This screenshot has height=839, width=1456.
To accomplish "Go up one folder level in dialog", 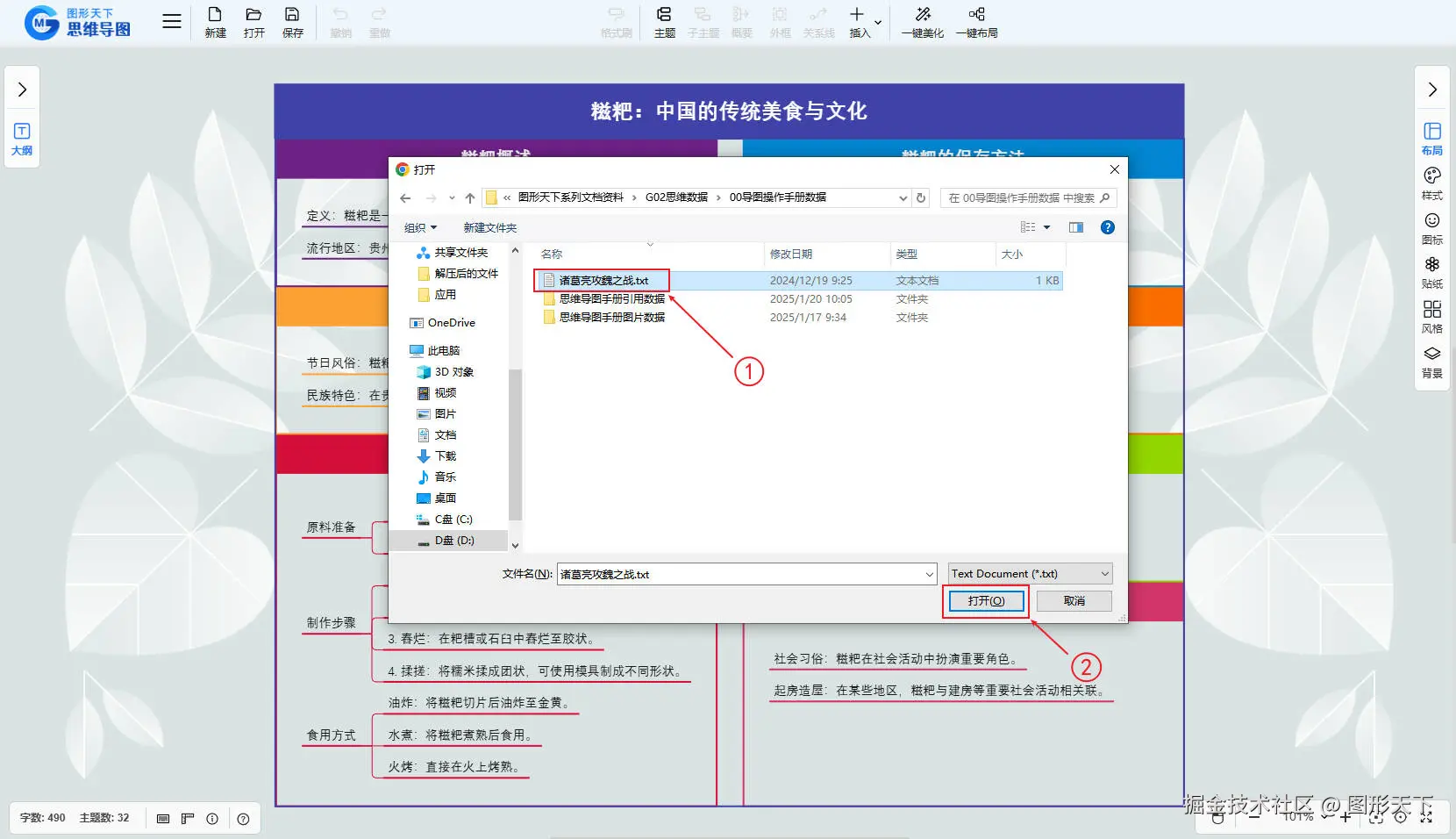I will 470,197.
